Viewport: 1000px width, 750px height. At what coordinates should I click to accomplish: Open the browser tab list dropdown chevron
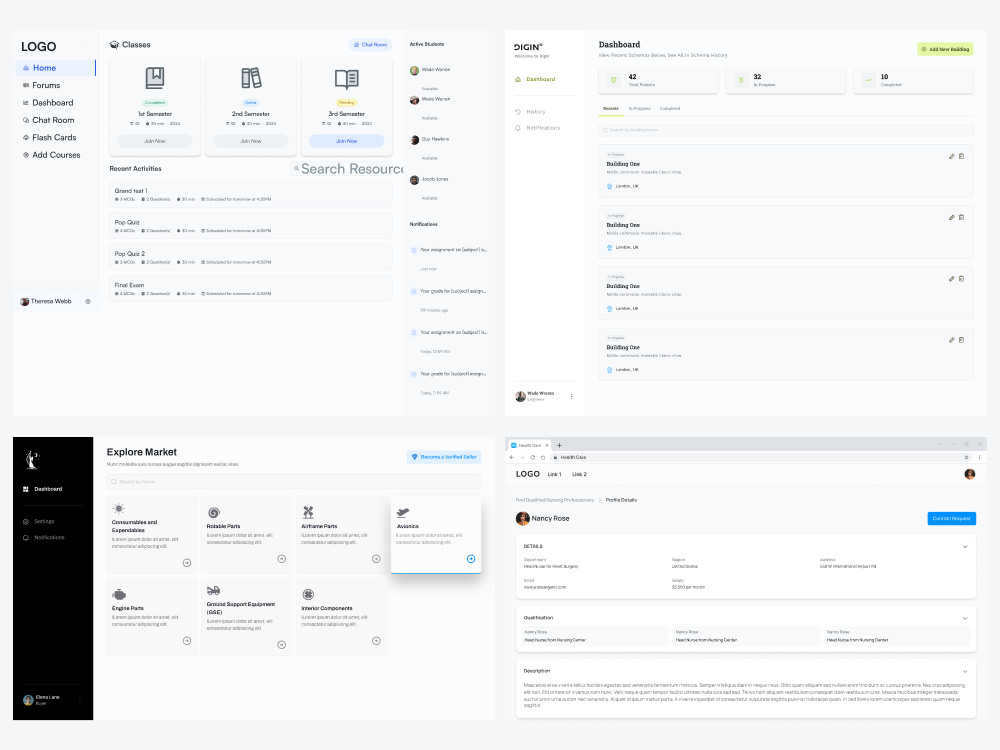(939, 445)
